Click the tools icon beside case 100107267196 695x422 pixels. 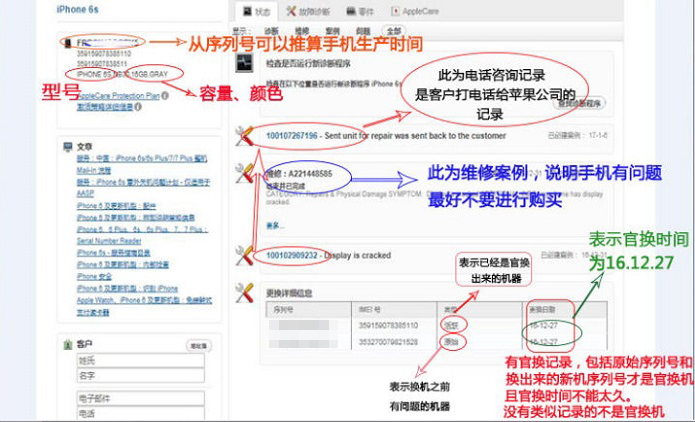pos(244,136)
